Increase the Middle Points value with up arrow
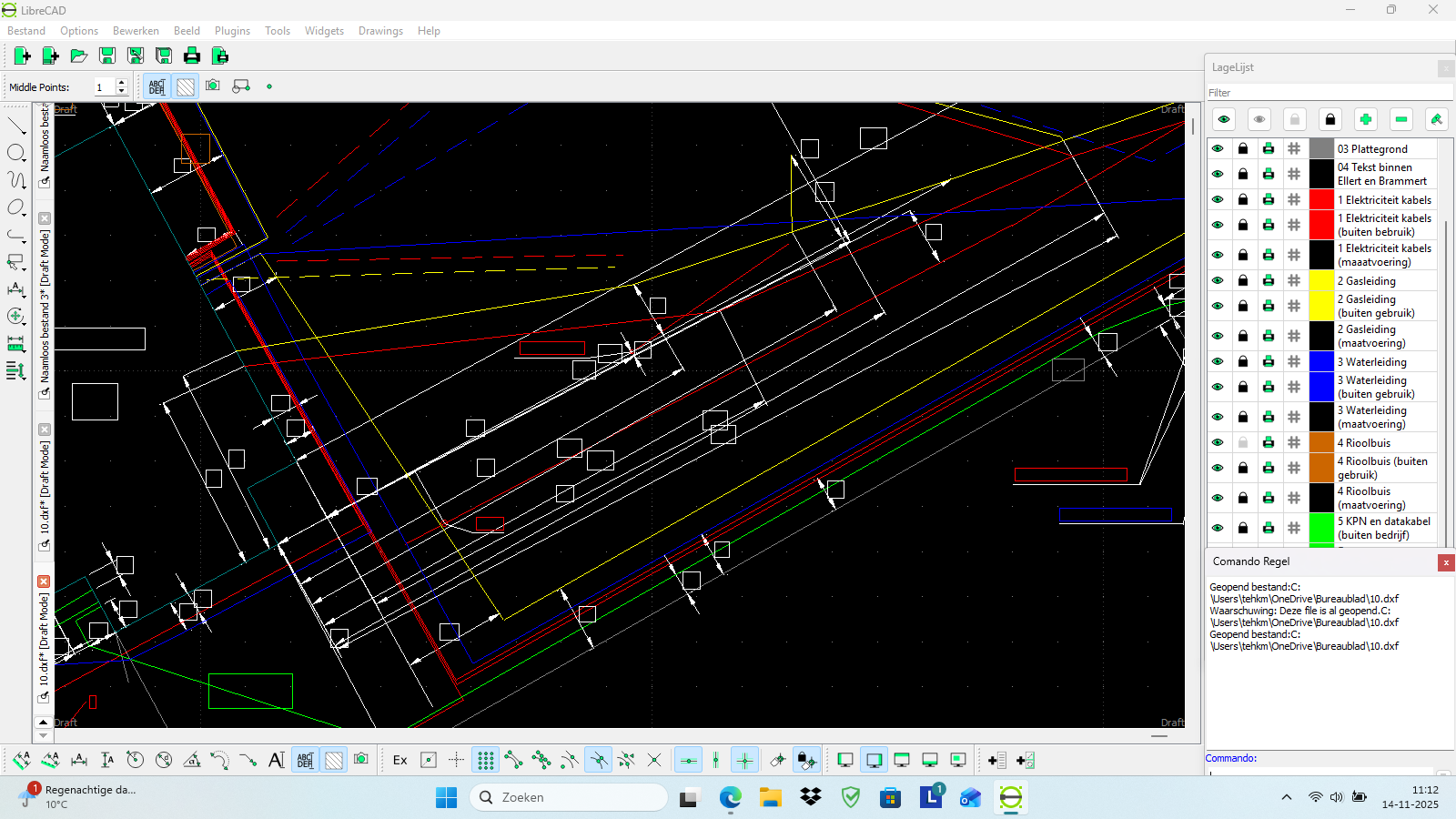1456x819 pixels. point(122,83)
